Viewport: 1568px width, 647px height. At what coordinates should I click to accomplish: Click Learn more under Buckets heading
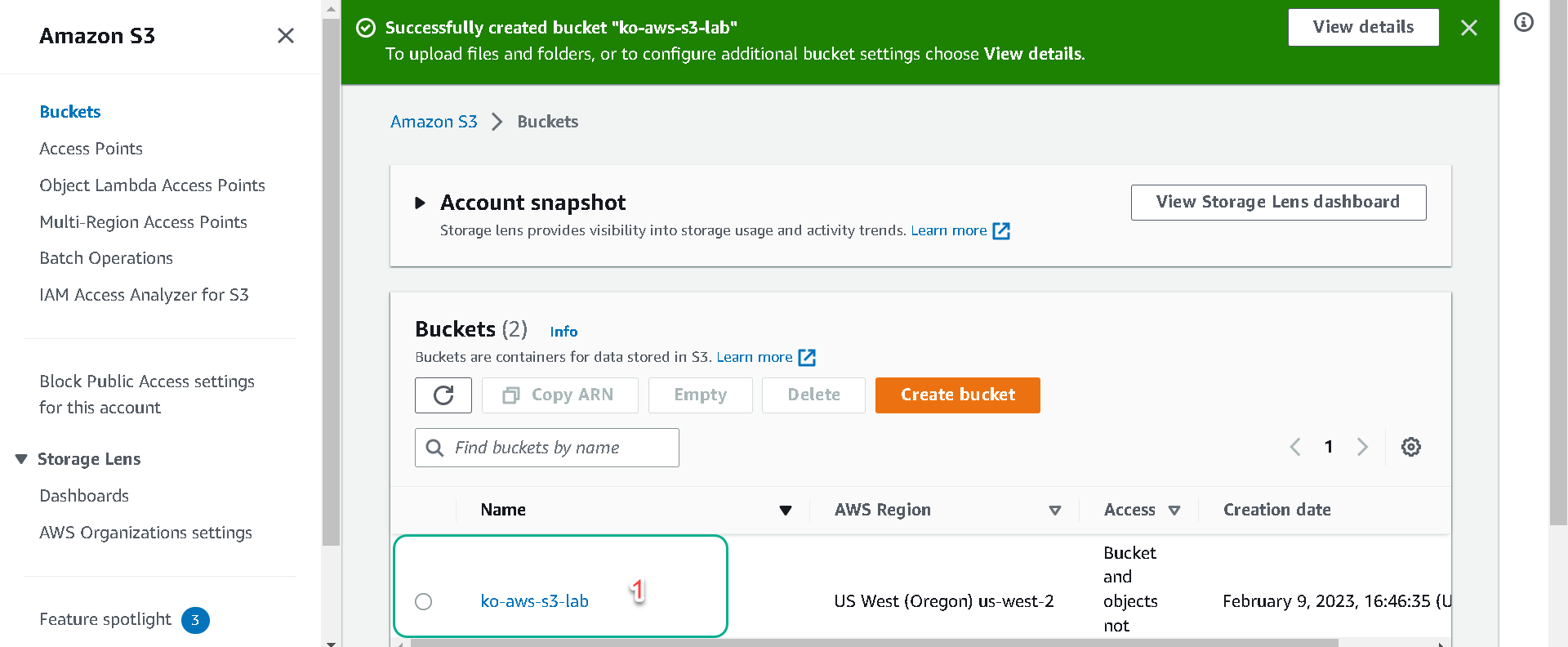point(755,357)
